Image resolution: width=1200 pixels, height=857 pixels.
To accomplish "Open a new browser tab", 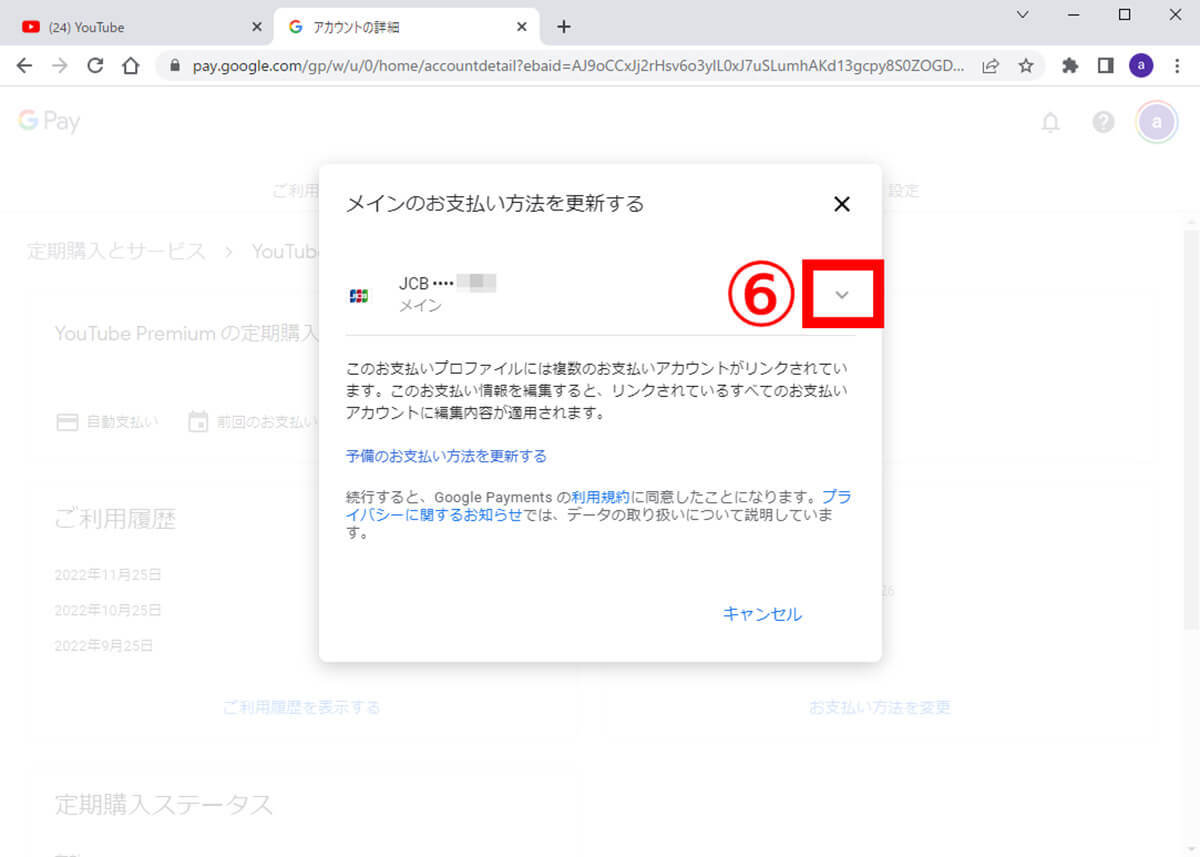I will [564, 27].
